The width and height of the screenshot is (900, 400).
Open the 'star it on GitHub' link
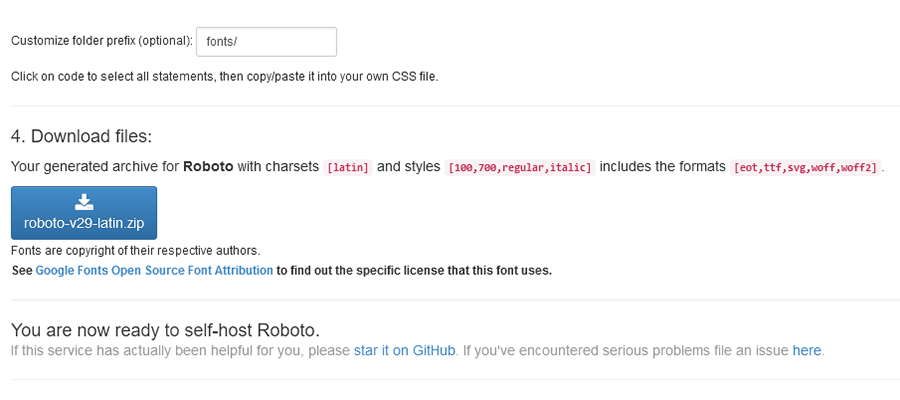(405, 350)
